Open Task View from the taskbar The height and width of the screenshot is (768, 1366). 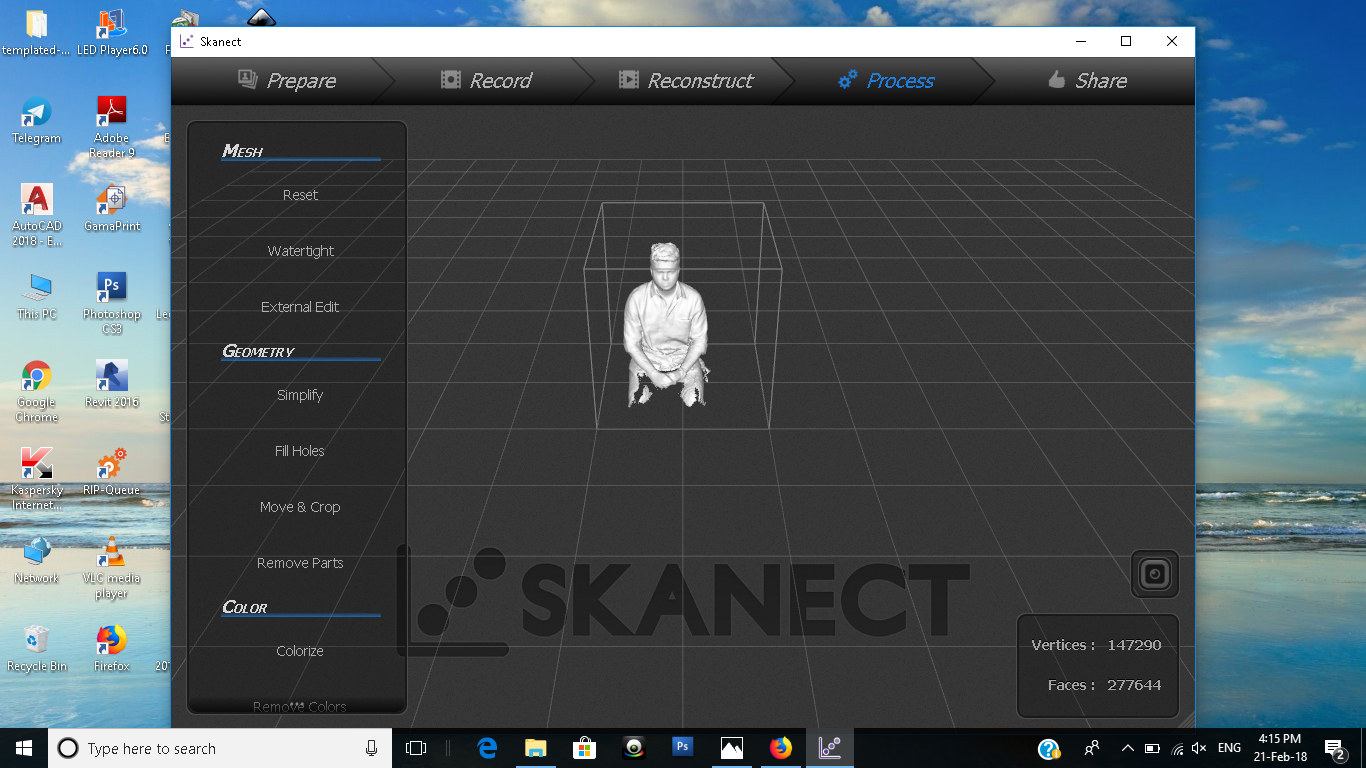click(416, 748)
